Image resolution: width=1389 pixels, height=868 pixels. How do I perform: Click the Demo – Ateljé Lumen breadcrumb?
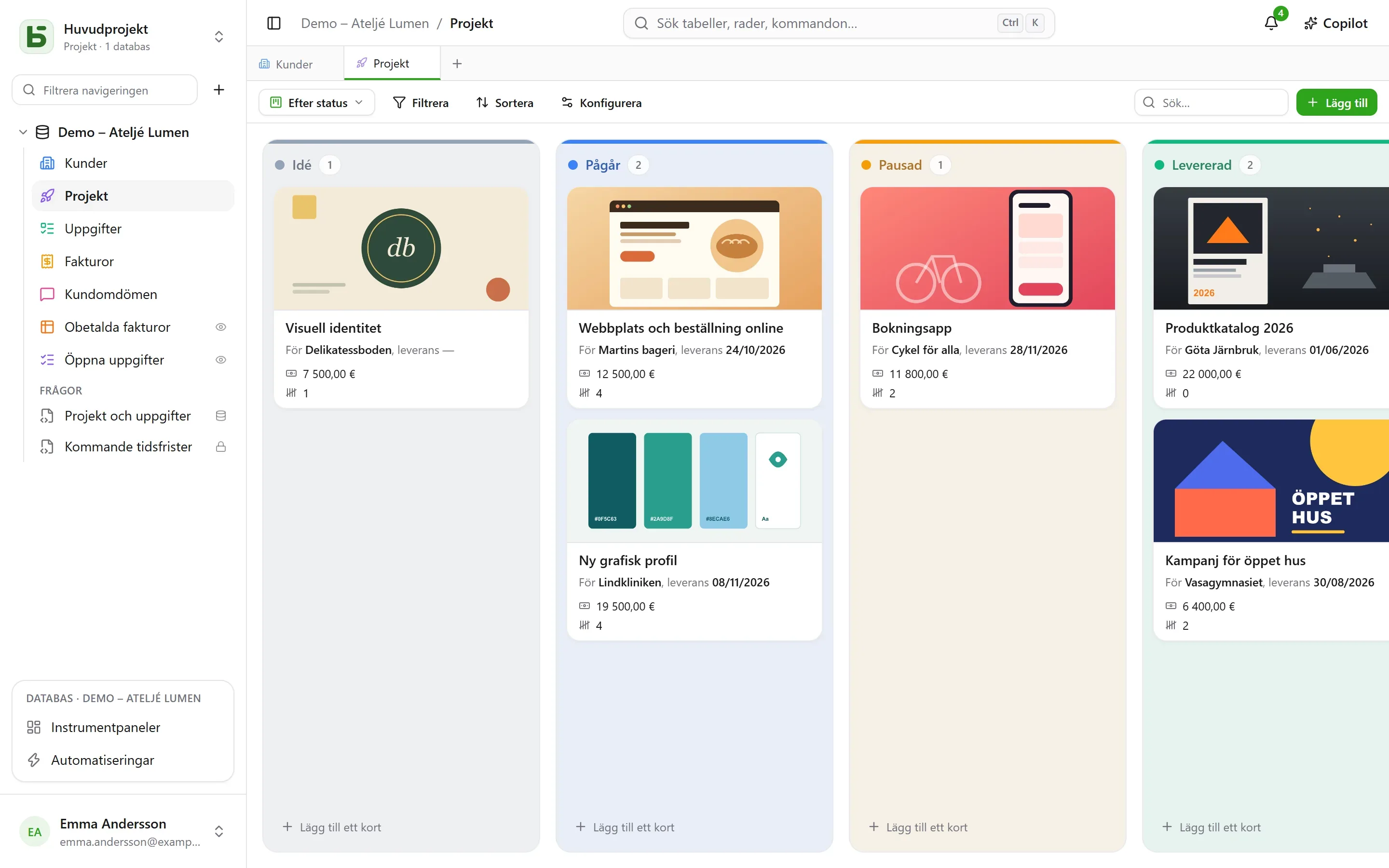[x=365, y=23]
